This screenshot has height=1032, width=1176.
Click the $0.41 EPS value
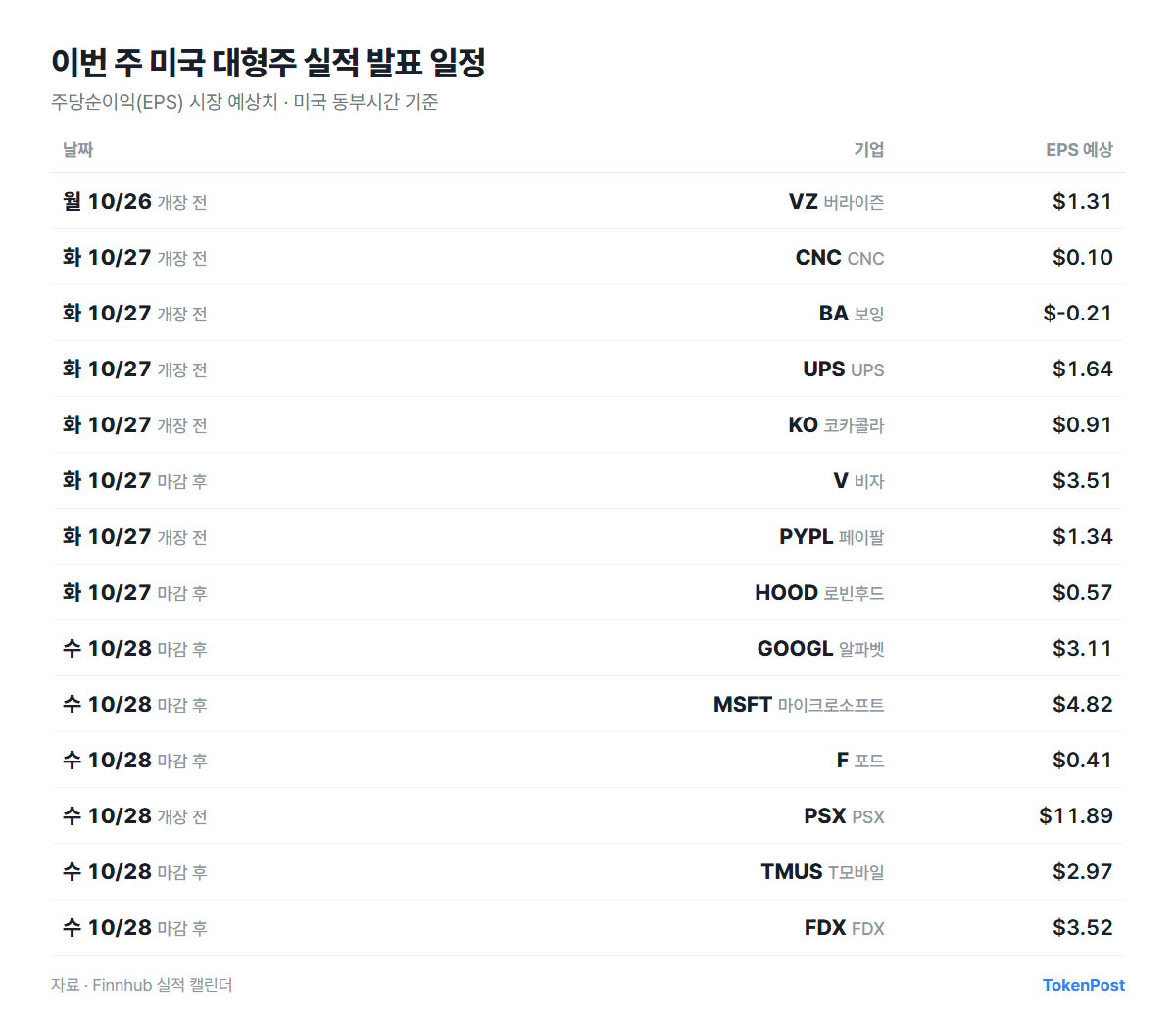1083,760
